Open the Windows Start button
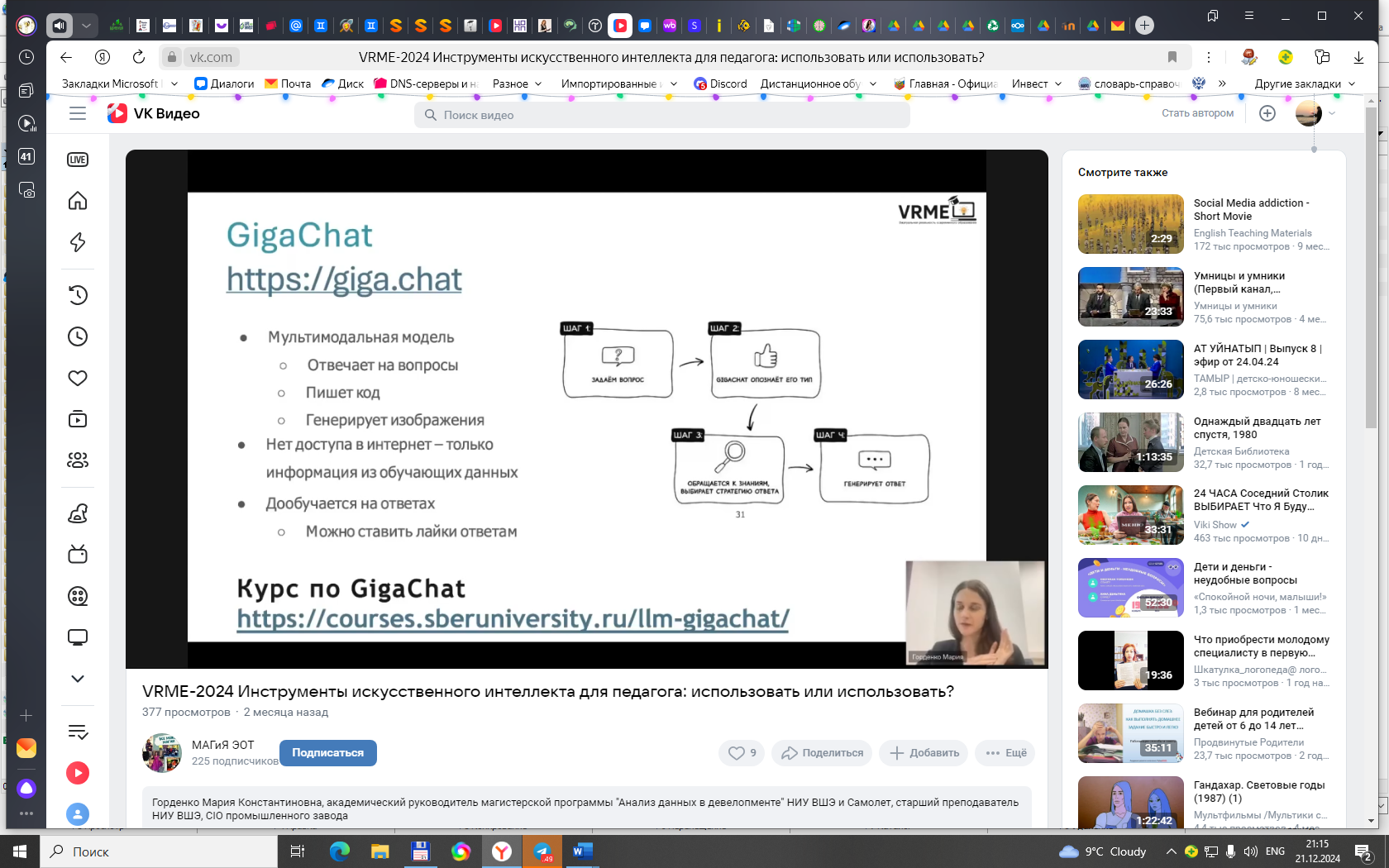1389x868 pixels. [x=20, y=851]
